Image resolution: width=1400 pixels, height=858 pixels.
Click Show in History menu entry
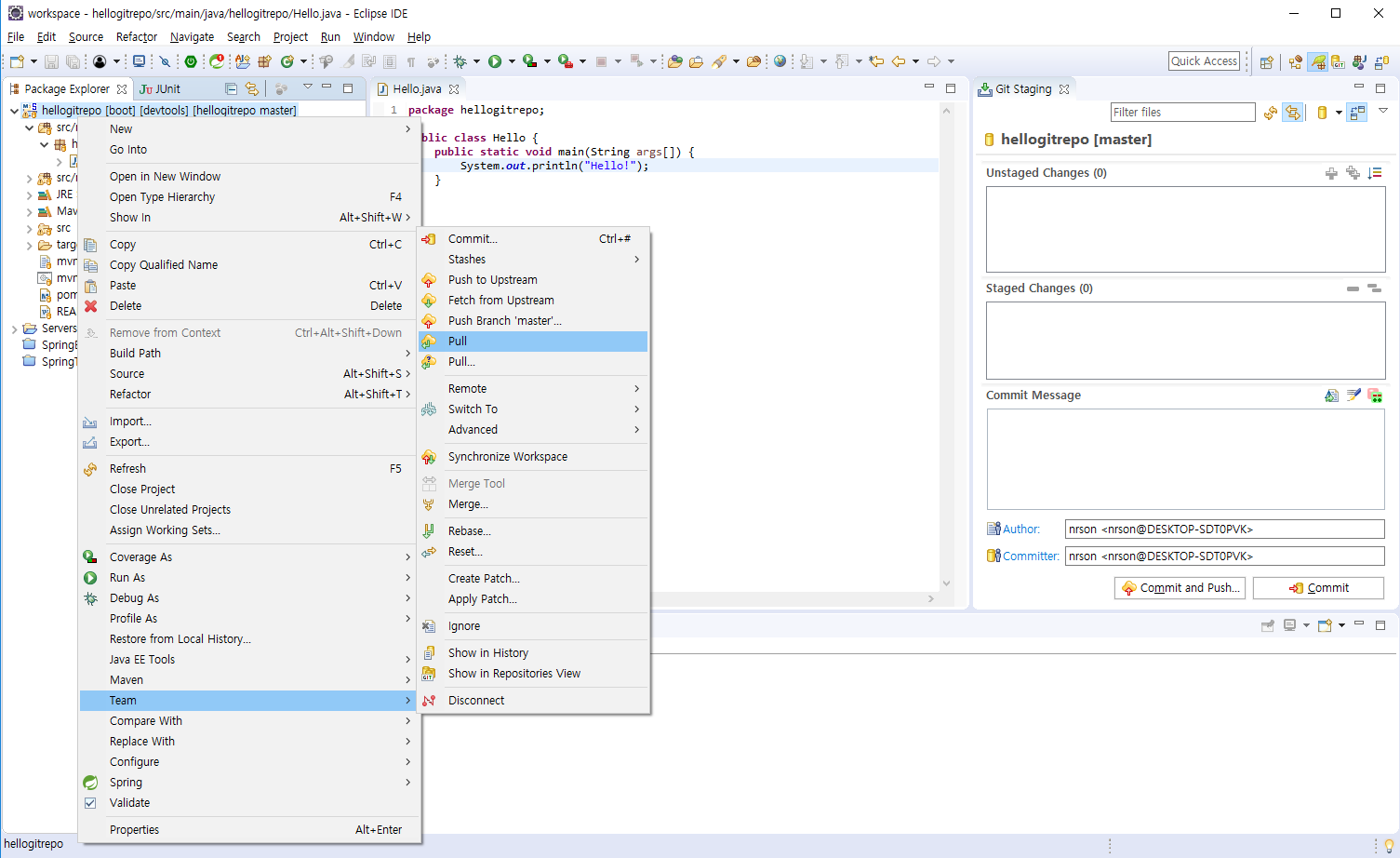tap(533, 653)
